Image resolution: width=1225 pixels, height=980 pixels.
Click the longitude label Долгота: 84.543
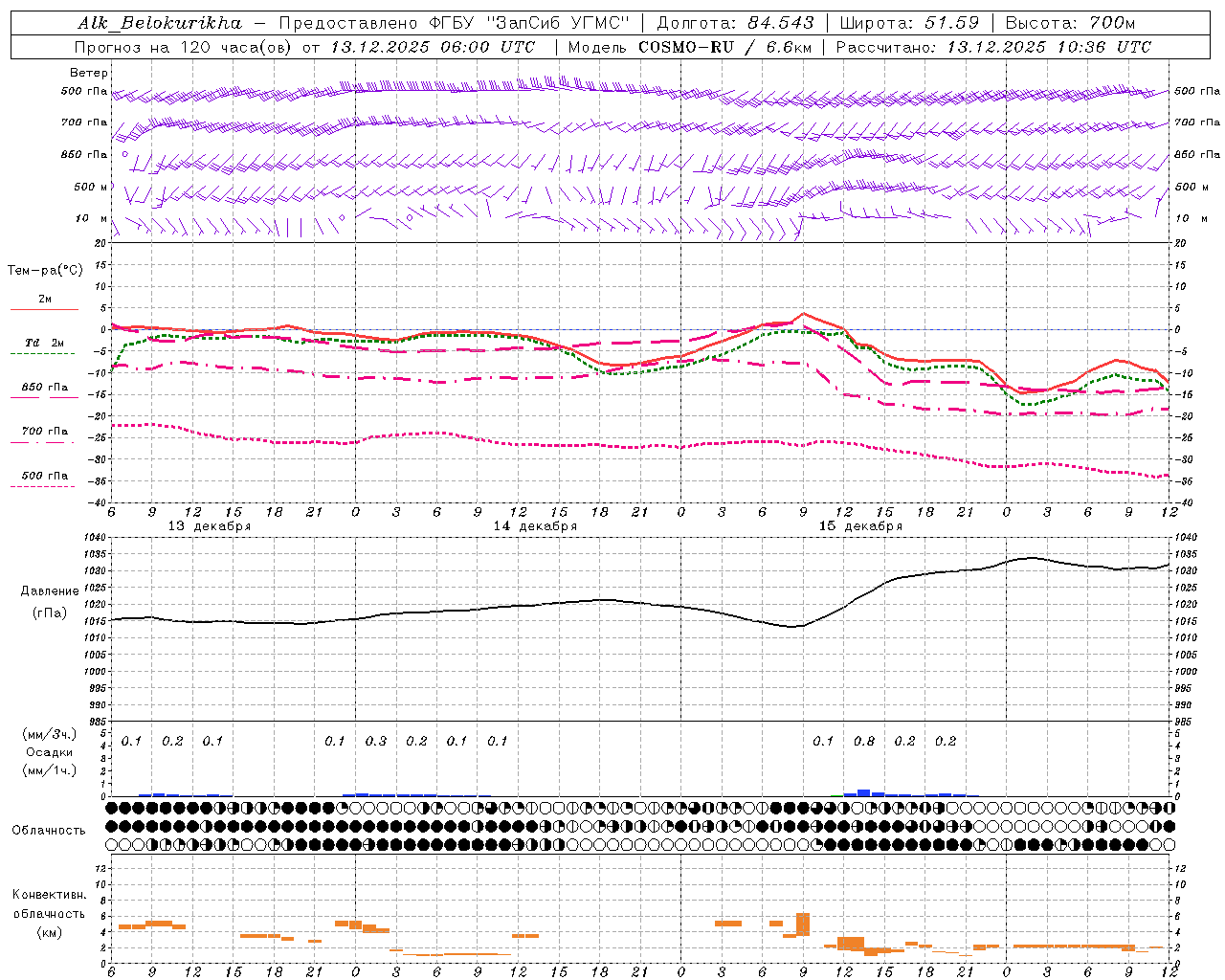click(735, 23)
